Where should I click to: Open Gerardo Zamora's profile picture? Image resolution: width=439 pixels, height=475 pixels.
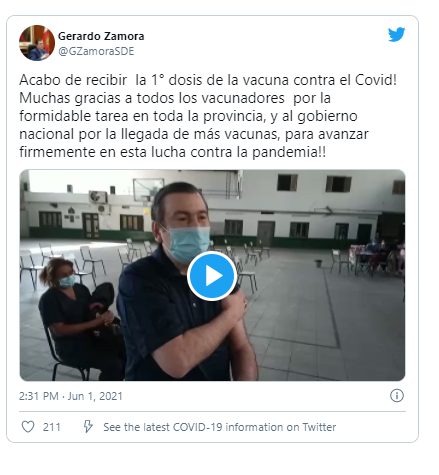point(37,43)
